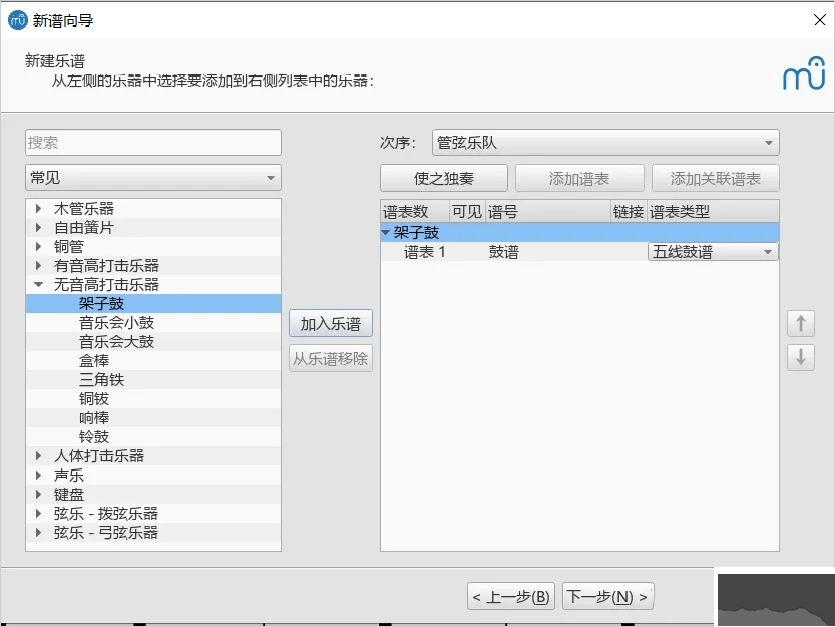The image size is (835, 627).
Task: Click the MuseScore icon in the title bar
Action: pos(17,20)
